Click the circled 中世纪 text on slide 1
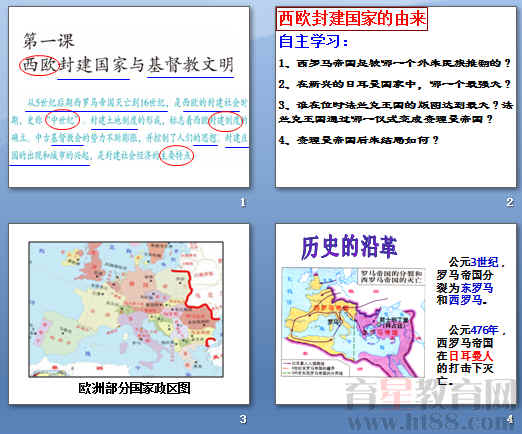The height and width of the screenshot is (434, 522). (62, 120)
